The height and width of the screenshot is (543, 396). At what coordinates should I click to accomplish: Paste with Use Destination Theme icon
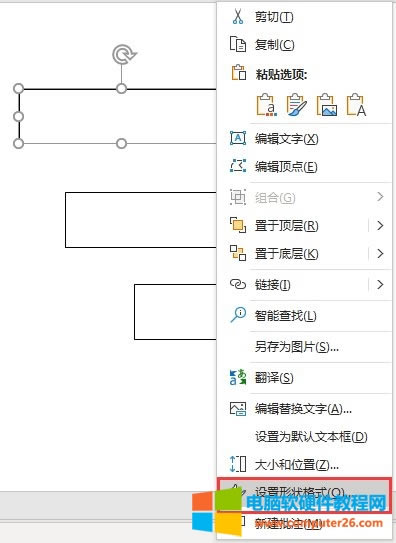pos(266,105)
